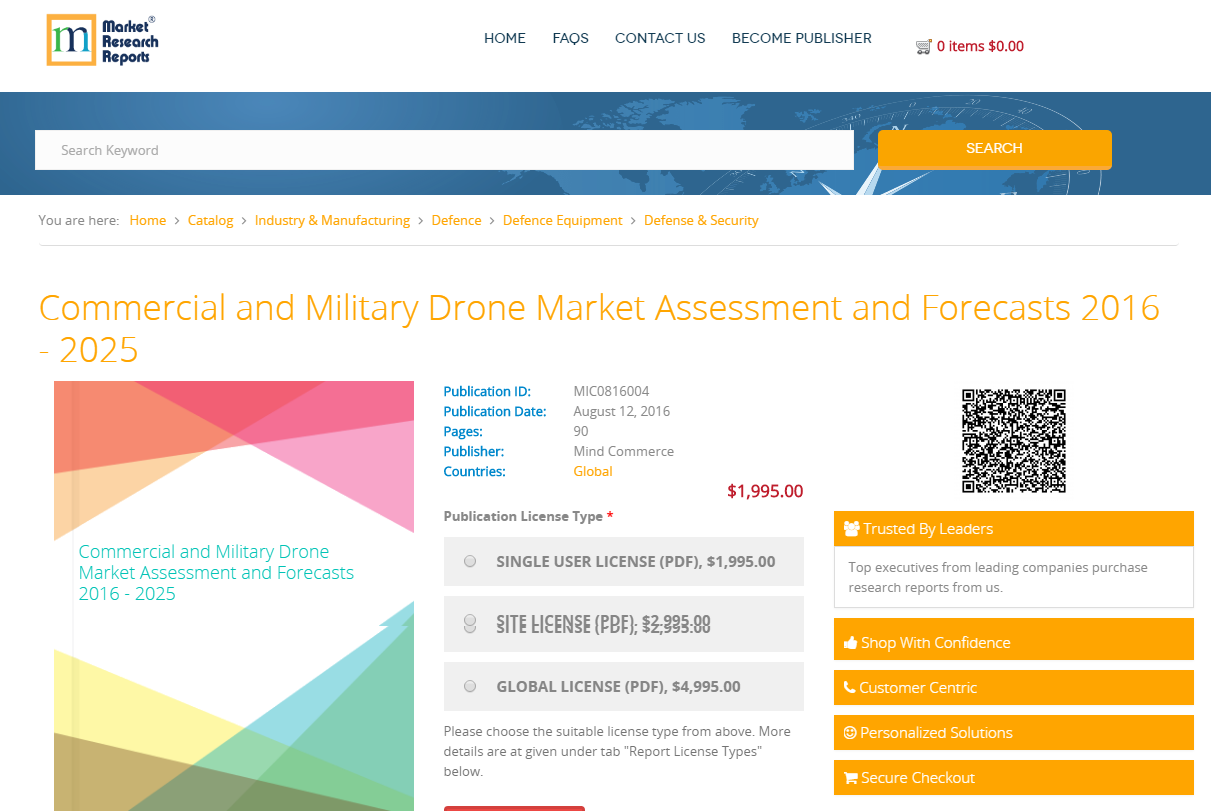Open the FAQS menu item
This screenshot has height=811, width=1211.
570,38
